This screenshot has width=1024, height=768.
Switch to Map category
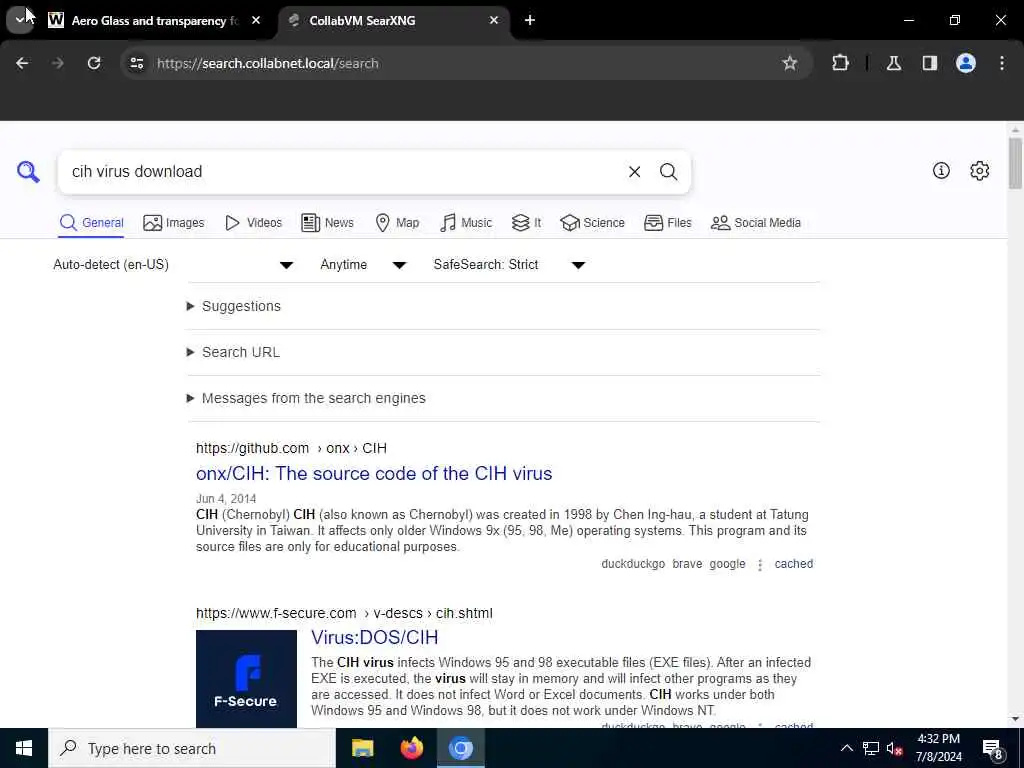(x=397, y=223)
